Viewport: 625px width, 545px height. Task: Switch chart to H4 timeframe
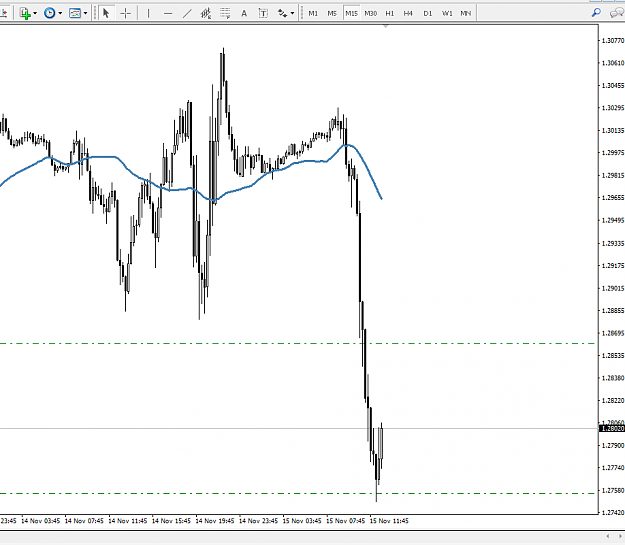(x=408, y=13)
